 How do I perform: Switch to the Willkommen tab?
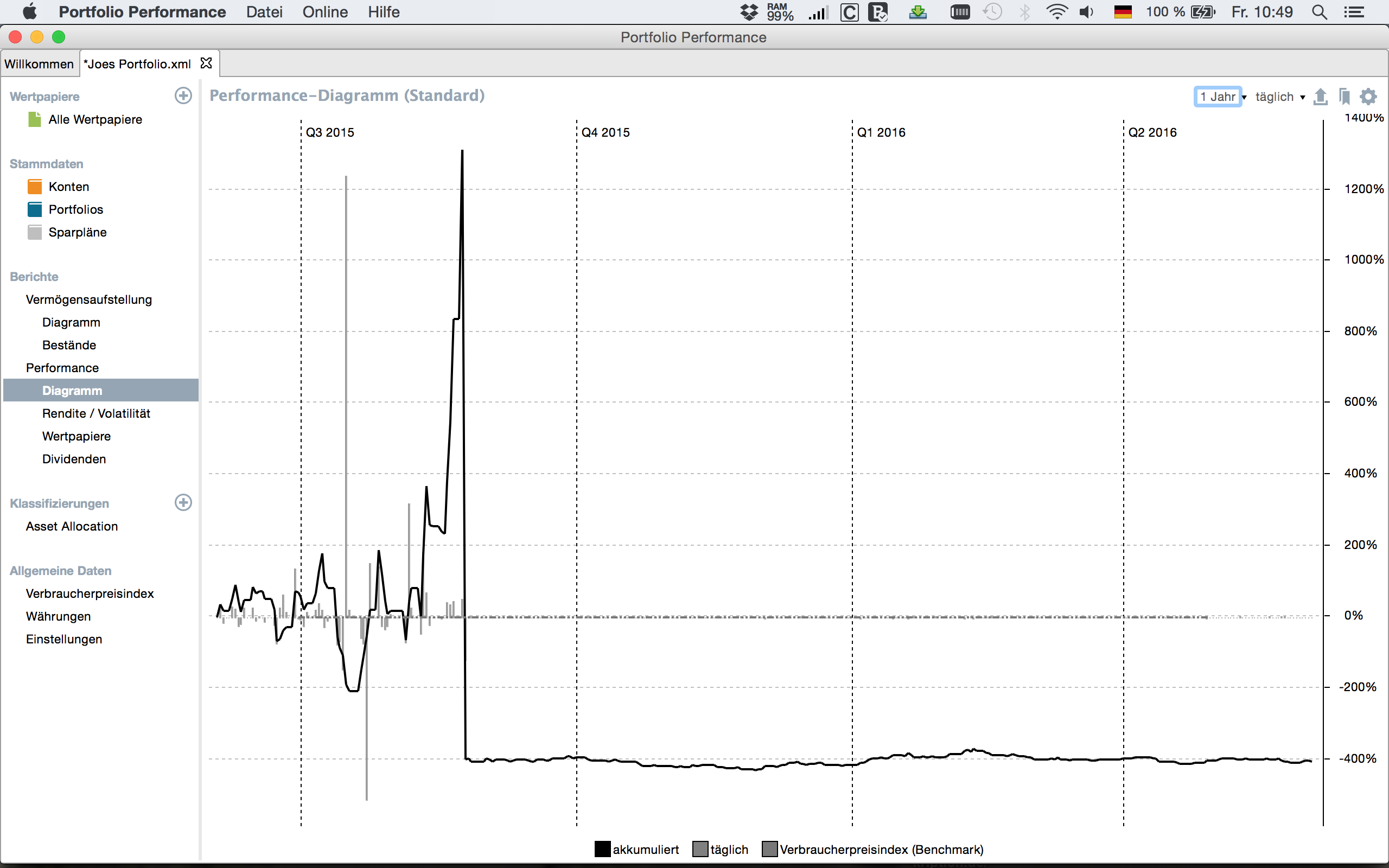pyautogui.click(x=39, y=63)
